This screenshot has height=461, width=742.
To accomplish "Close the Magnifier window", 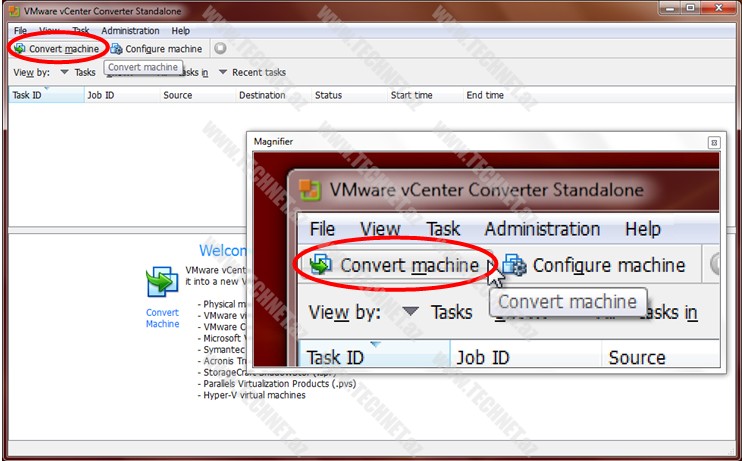I will 713,143.
